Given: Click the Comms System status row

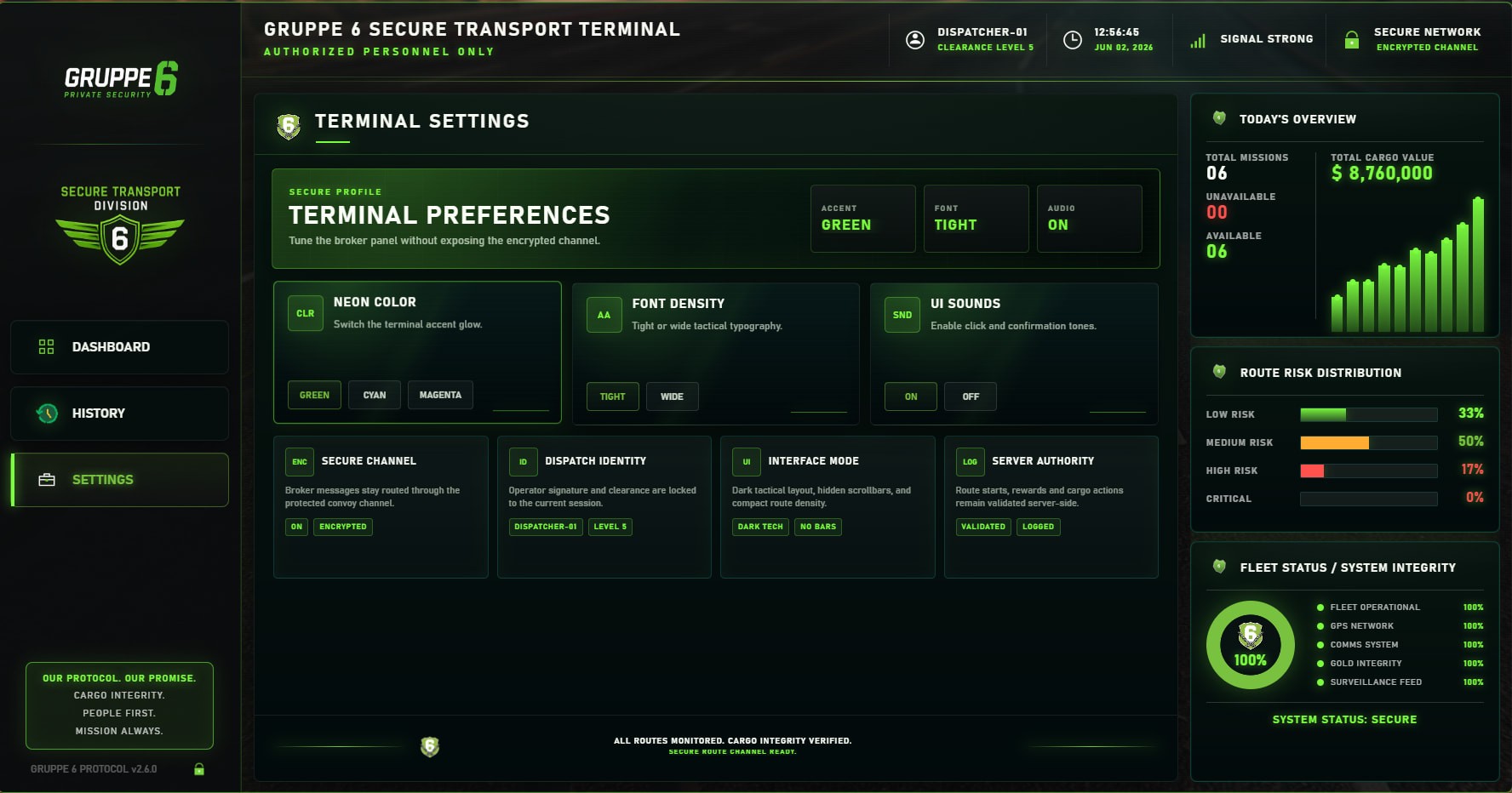Looking at the screenshot, I should click(1400, 645).
